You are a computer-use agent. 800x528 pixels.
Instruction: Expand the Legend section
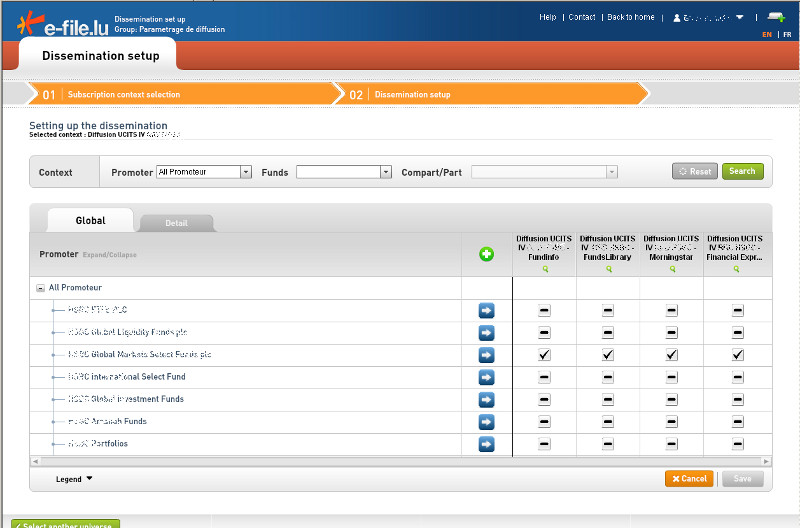pyautogui.click(x=74, y=479)
